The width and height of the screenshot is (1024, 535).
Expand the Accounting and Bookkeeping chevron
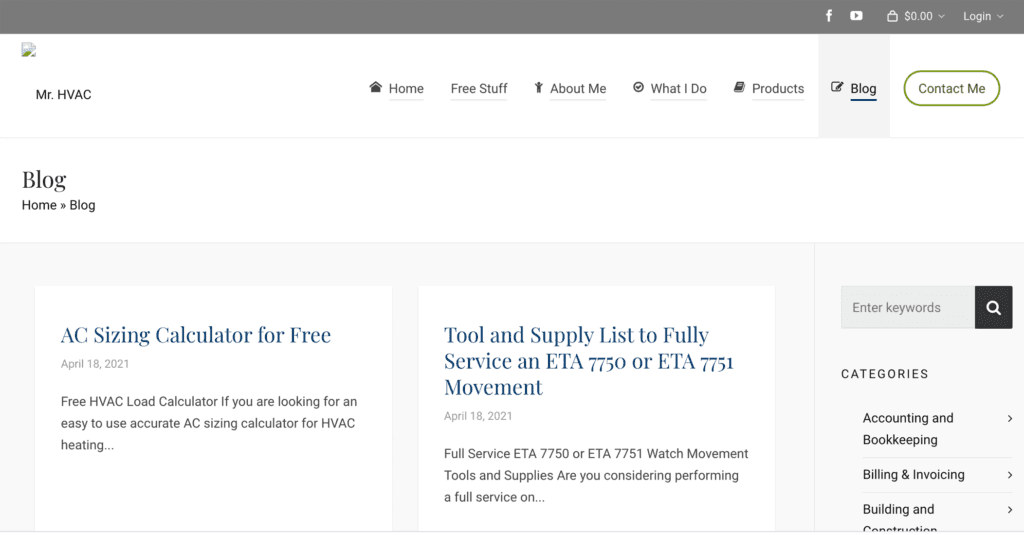coord(1010,418)
